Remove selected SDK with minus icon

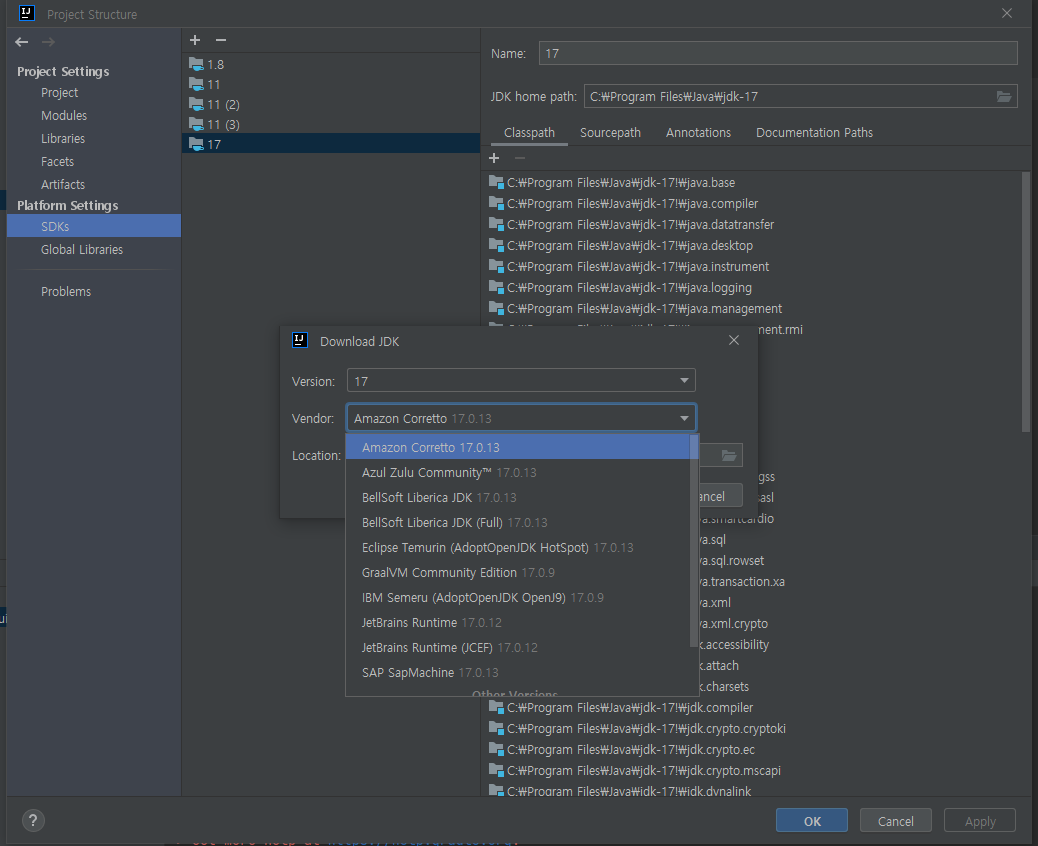(x=221, y=40)
